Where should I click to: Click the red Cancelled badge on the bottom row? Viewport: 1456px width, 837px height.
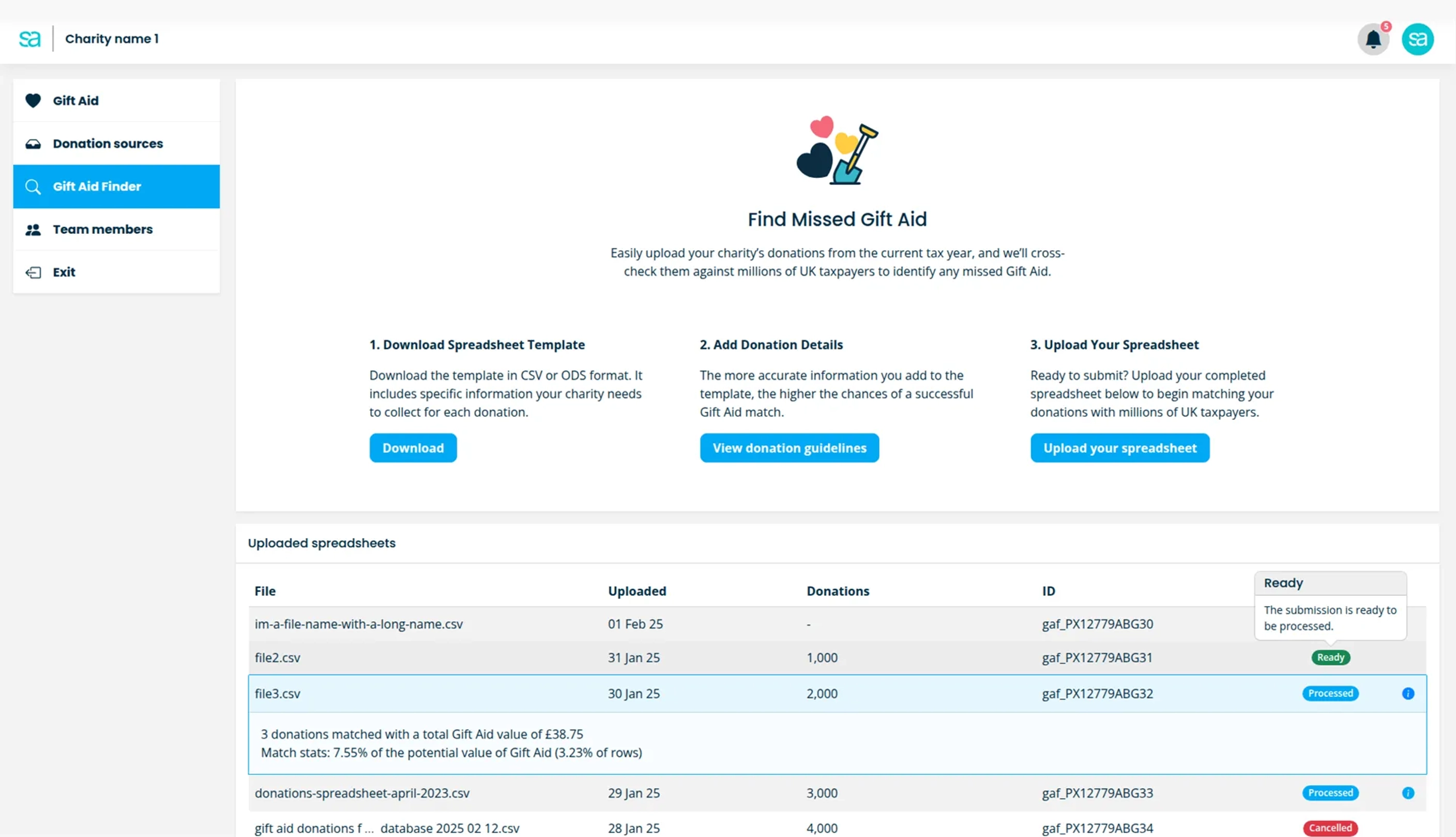(x=1330, y=828)
